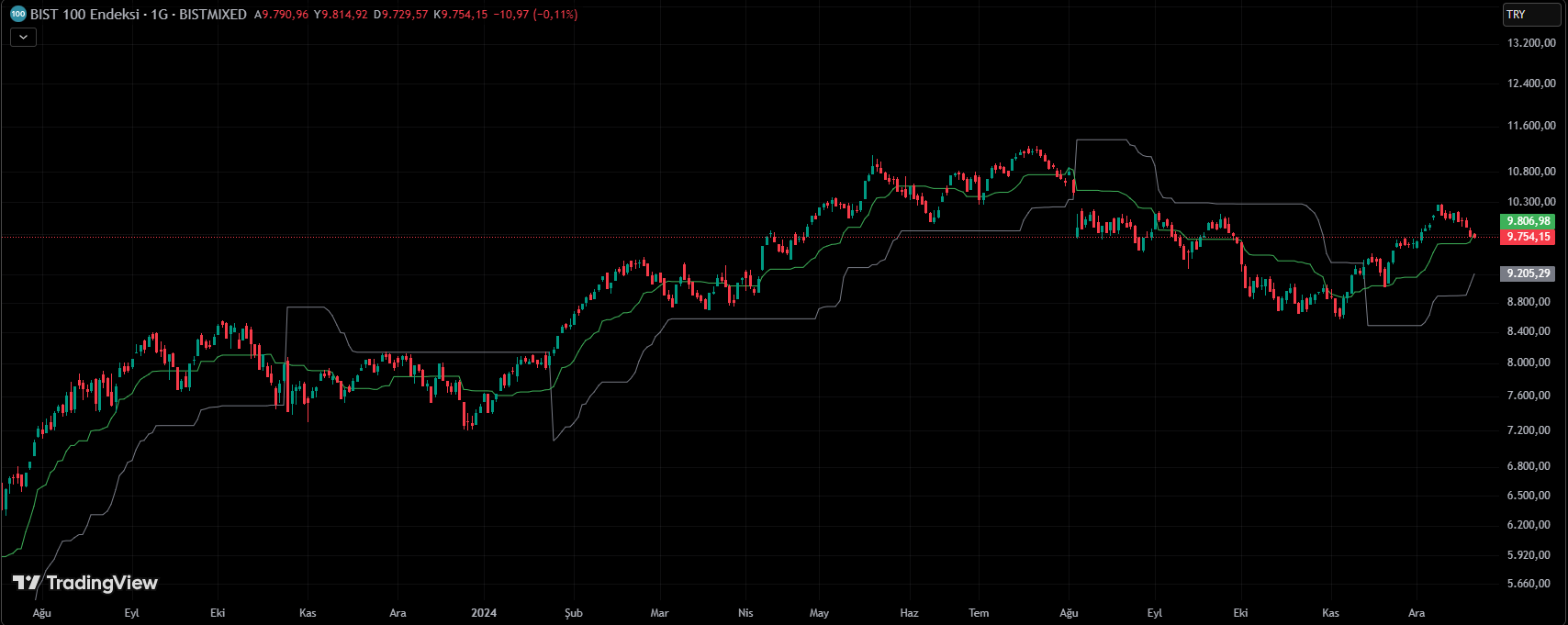Image resolution: width=1568 pixels, height=625 pixels.
Task: Open the TRY currency selector
Action: 1529,15
